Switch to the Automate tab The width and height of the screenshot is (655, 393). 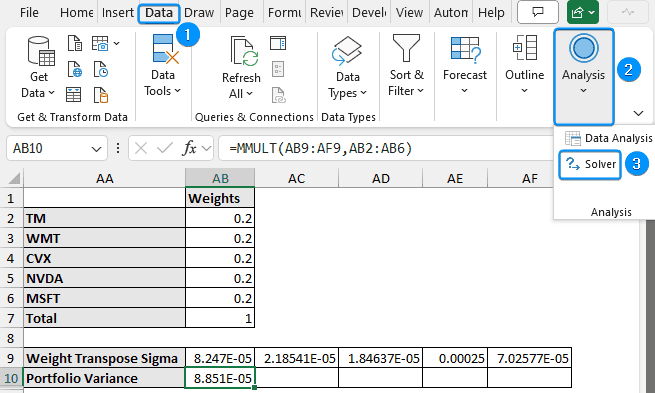(451, 13)
